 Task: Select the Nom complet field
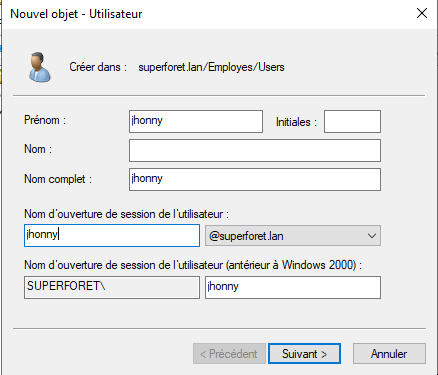255,179
